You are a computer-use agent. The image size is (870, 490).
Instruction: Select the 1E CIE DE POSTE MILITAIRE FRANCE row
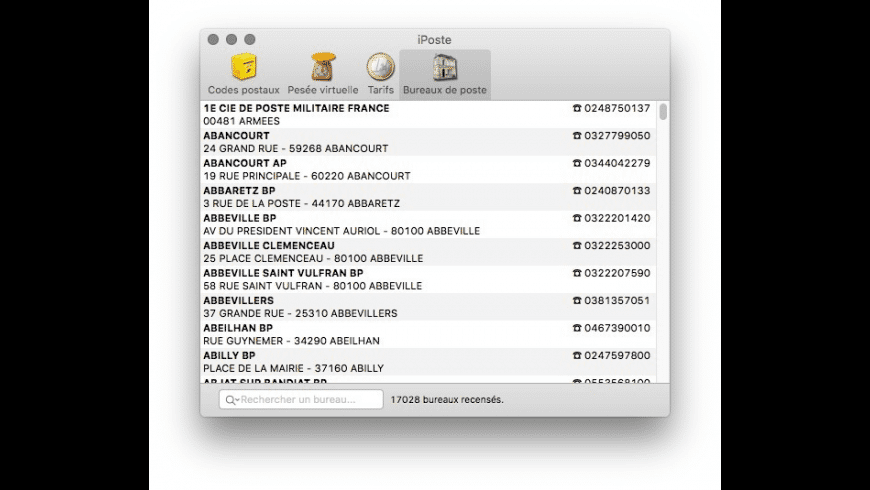pyautogui.click(x=428, y=114)
